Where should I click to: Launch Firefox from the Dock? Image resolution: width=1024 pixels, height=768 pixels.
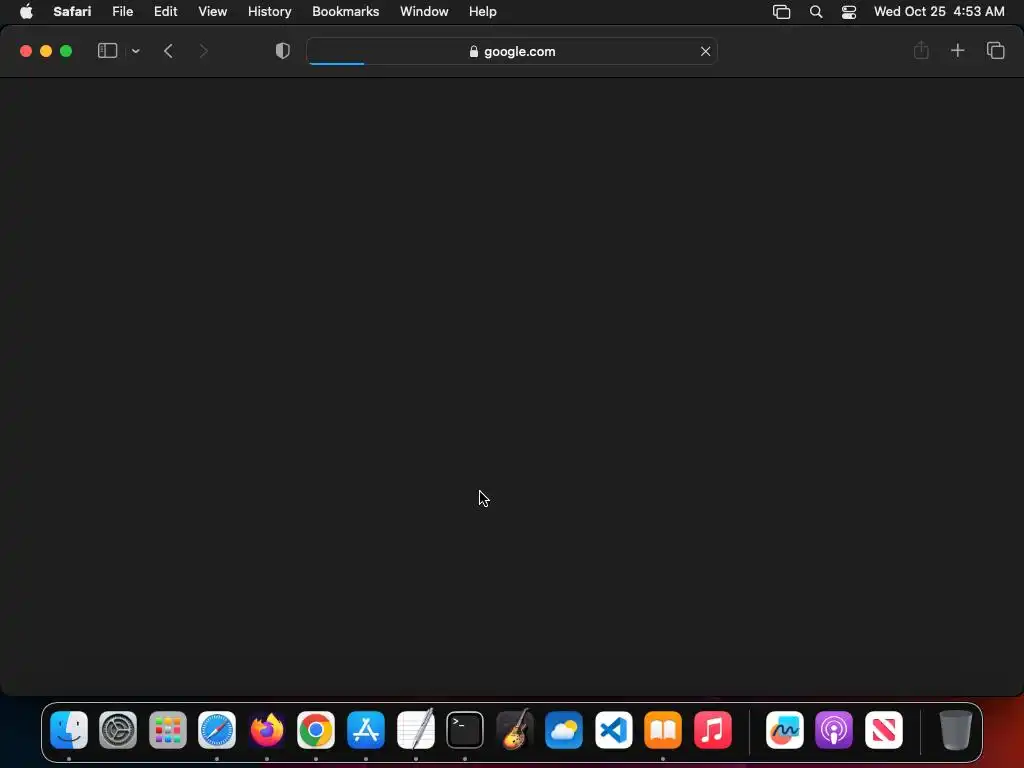[266, 729]
